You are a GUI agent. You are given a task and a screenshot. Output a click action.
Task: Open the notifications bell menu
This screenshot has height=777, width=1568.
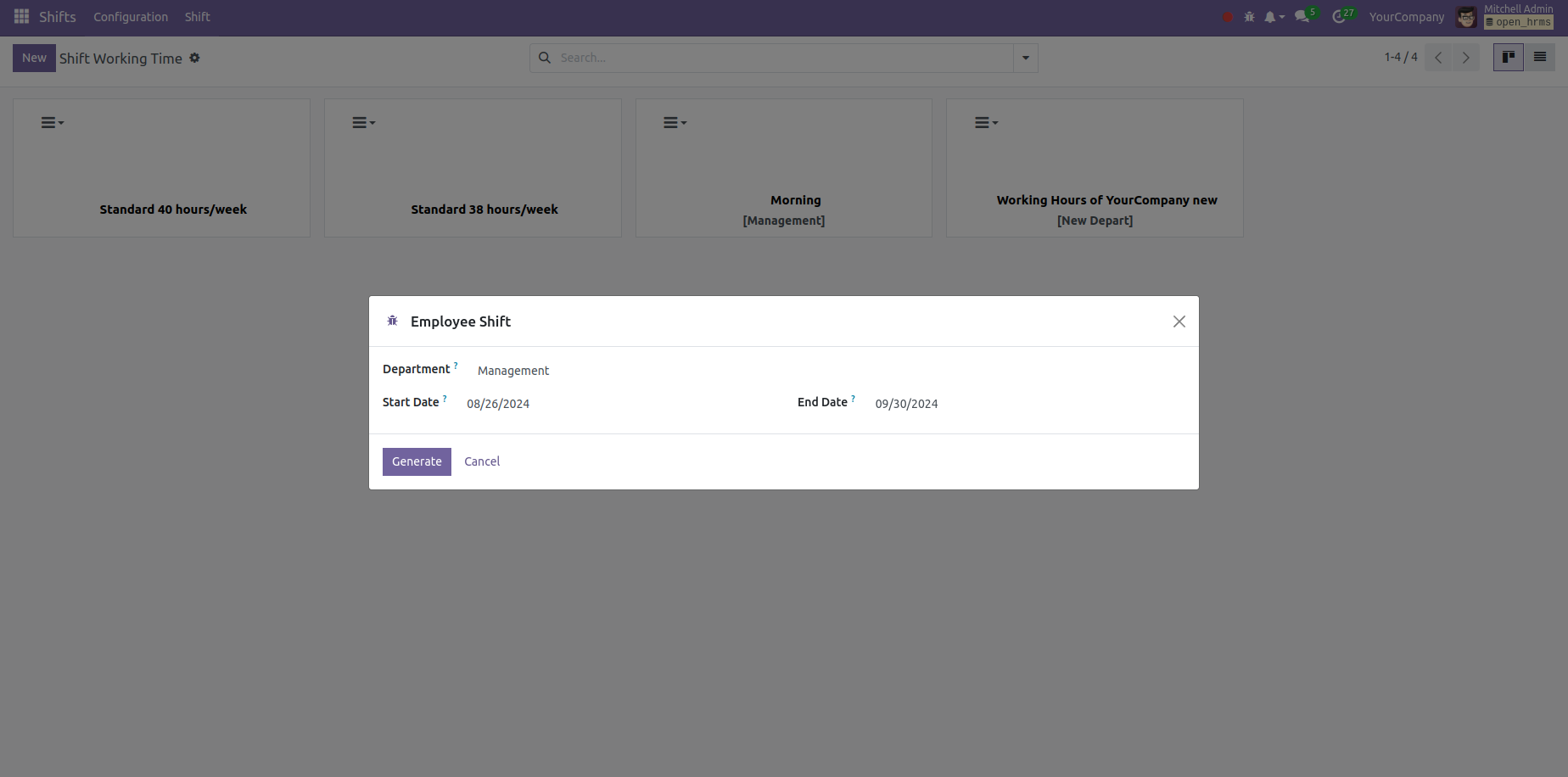click(1273, 17)
